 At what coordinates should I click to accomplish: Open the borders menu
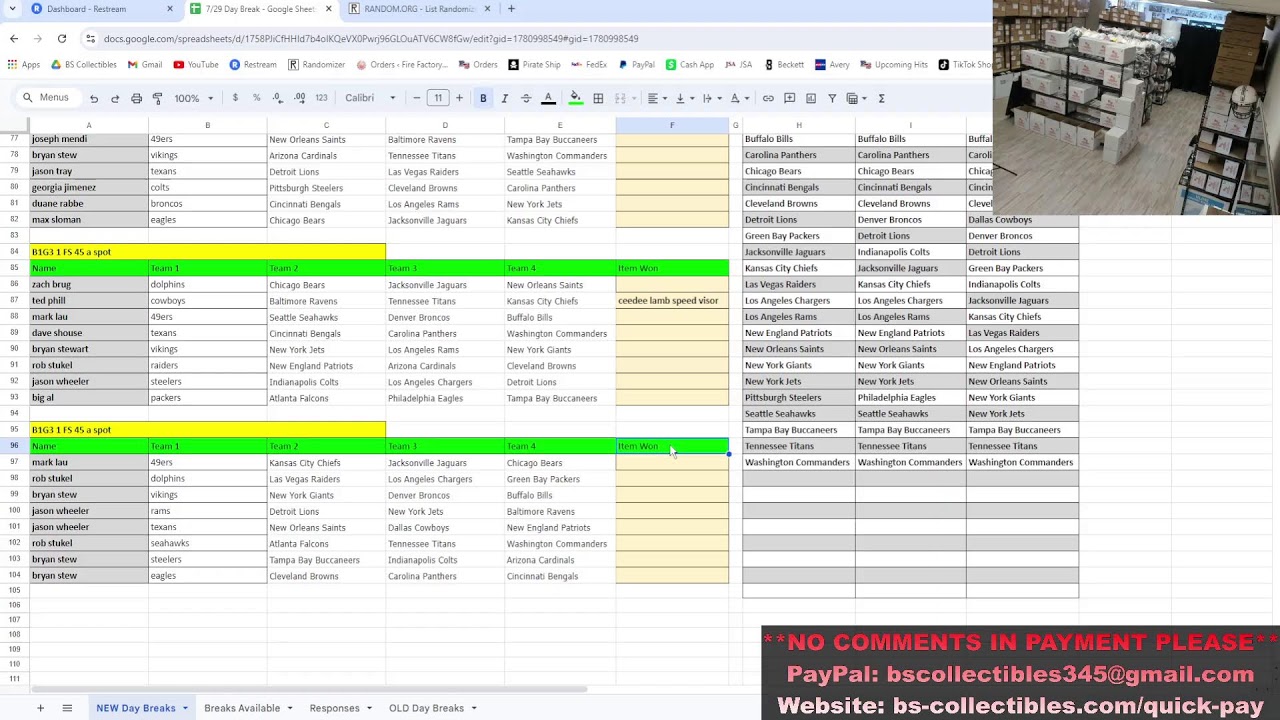[x=598, y=98]
